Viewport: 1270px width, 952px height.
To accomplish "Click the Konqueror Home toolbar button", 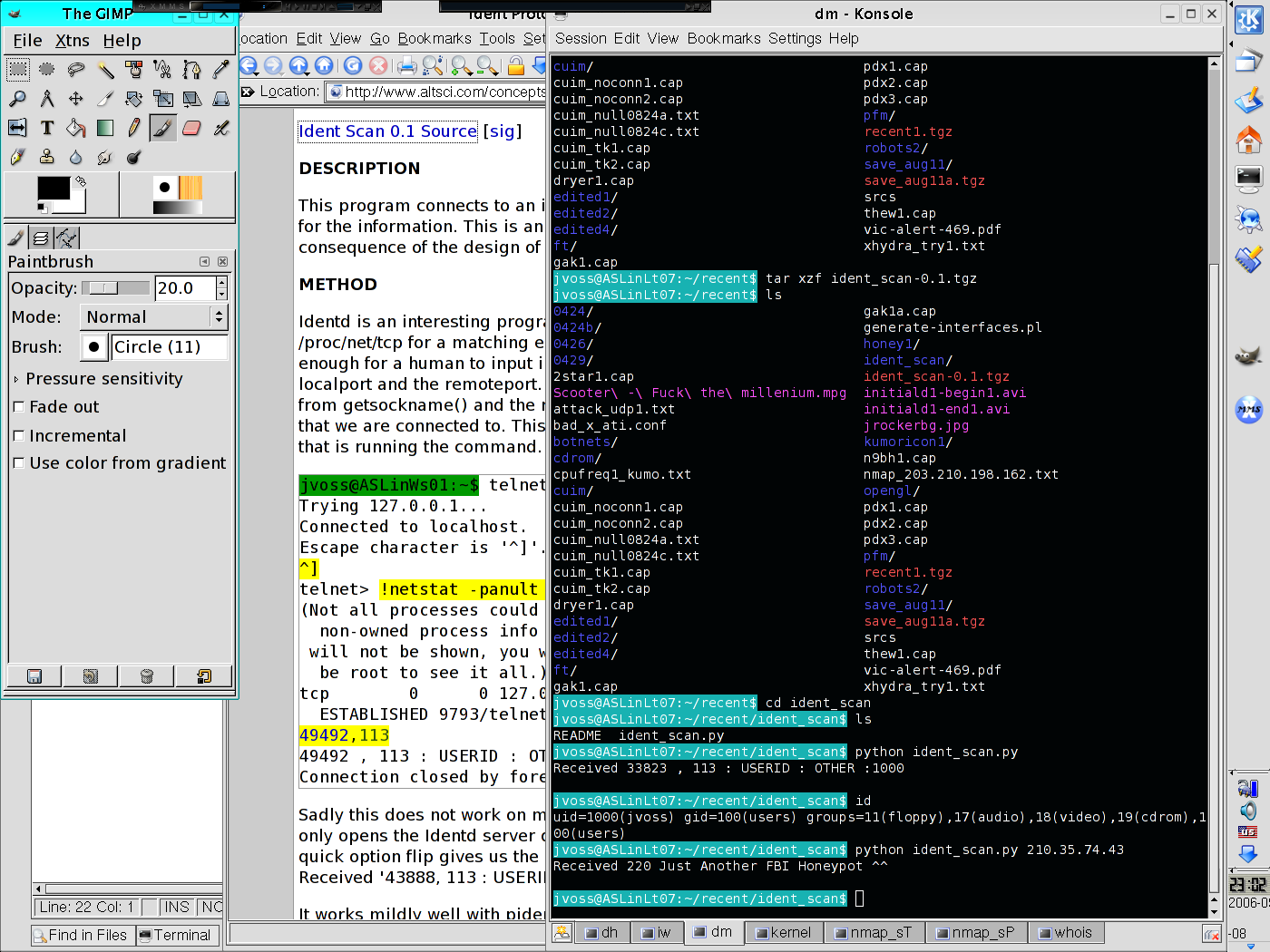I will [x=324, y=65].
